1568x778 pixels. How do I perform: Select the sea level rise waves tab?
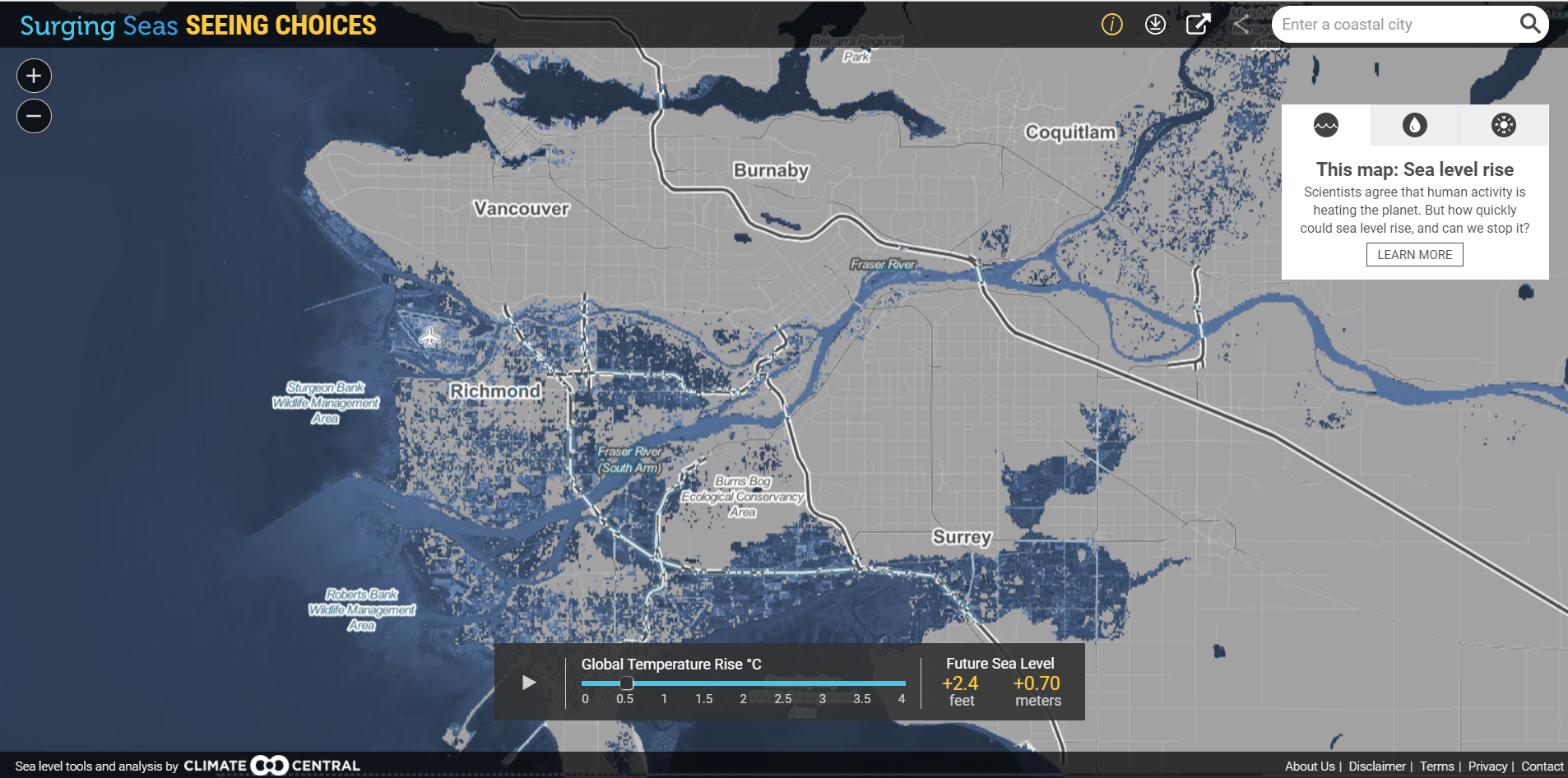pyautogui.click(x=1325, y=125)
